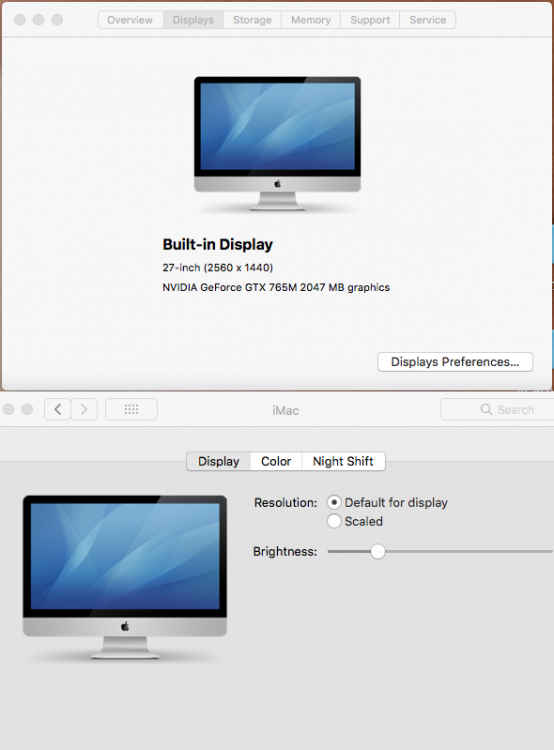Viewport: 554px width, 750px height.
Task: Open the Night Shift tab
Action: [x=343, y=462]
